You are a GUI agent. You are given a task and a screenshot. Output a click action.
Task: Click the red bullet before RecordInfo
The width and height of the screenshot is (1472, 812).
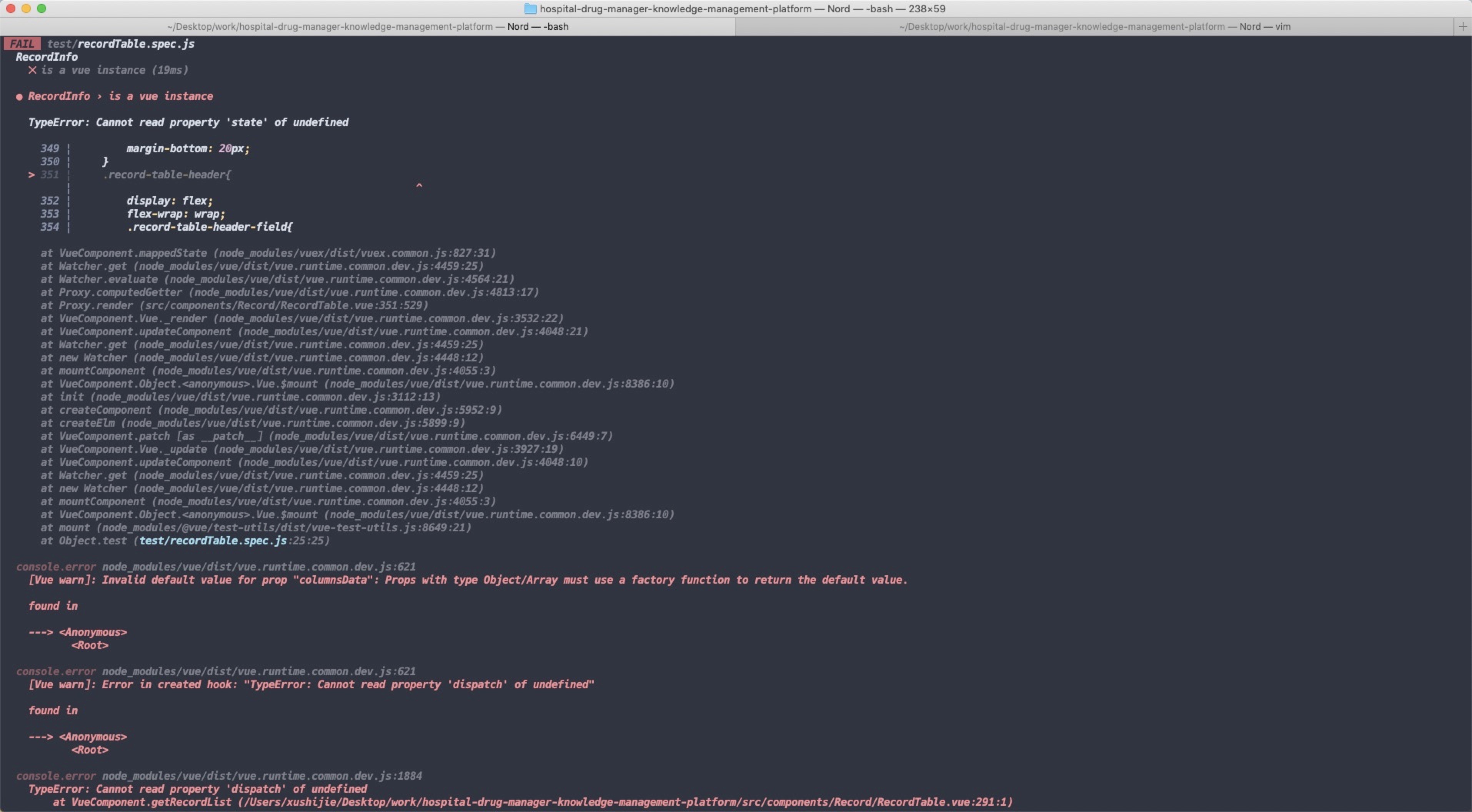click(x=20, y=97)
